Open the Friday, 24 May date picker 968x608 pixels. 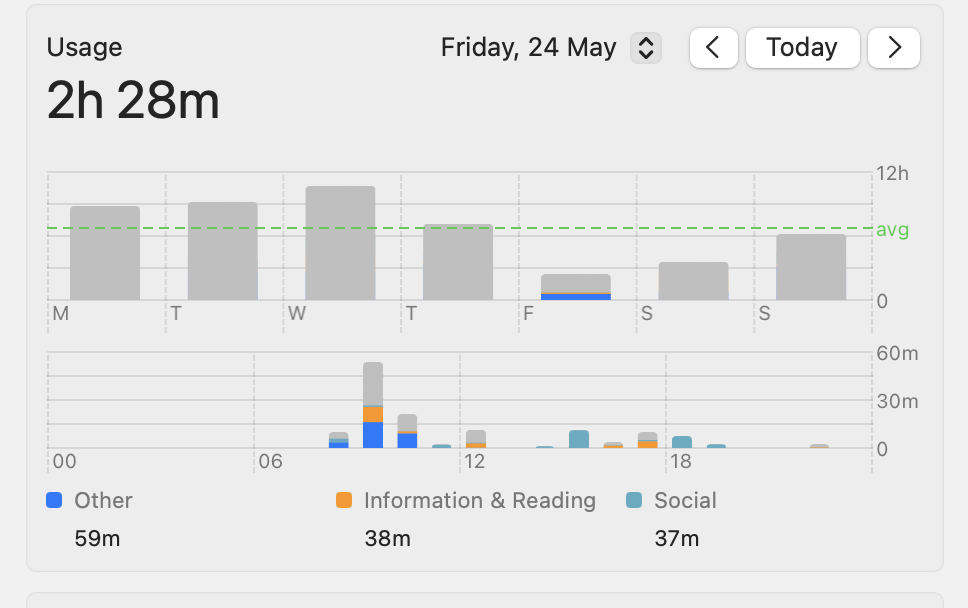pyautogui.click(x=529, y=48)
